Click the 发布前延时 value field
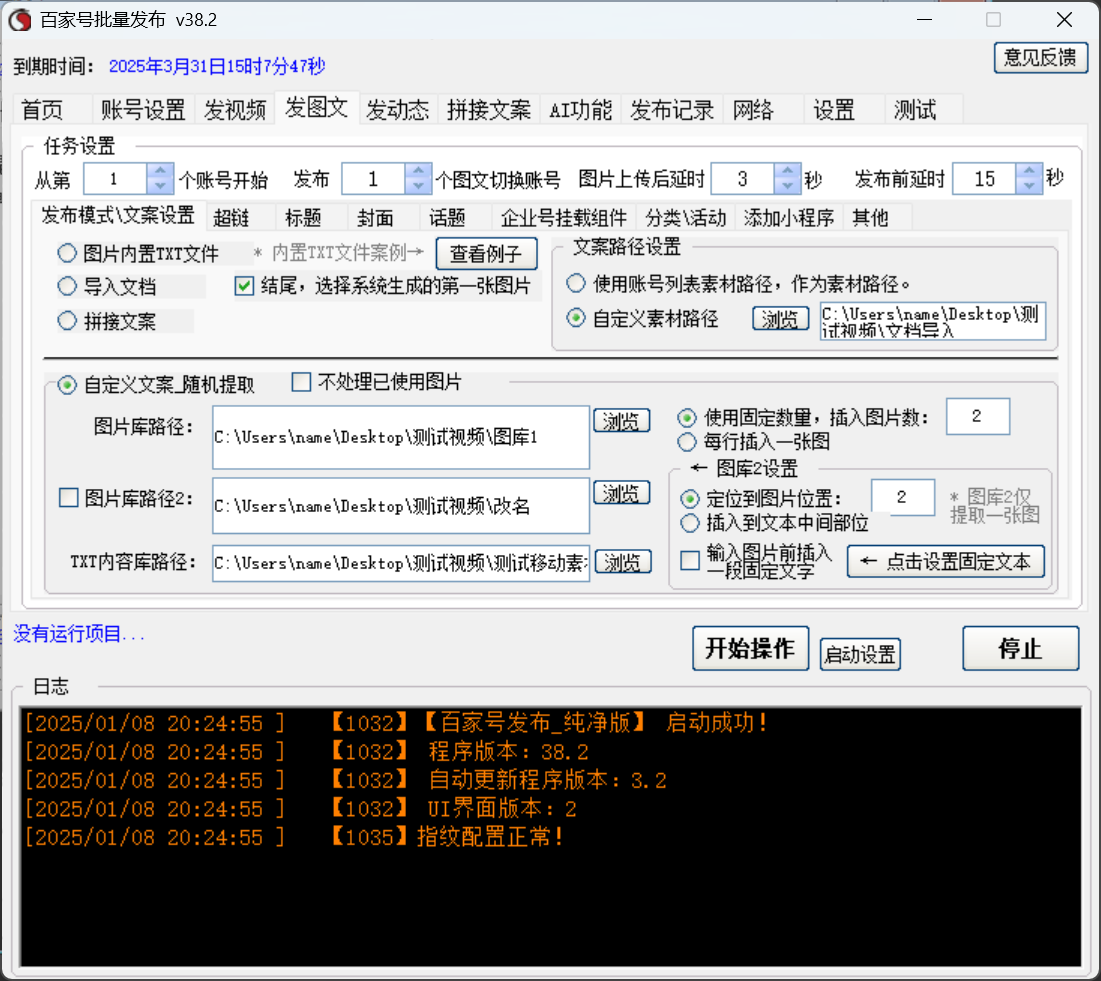Viewport: 1101px width, 981px height. point(984,179)
